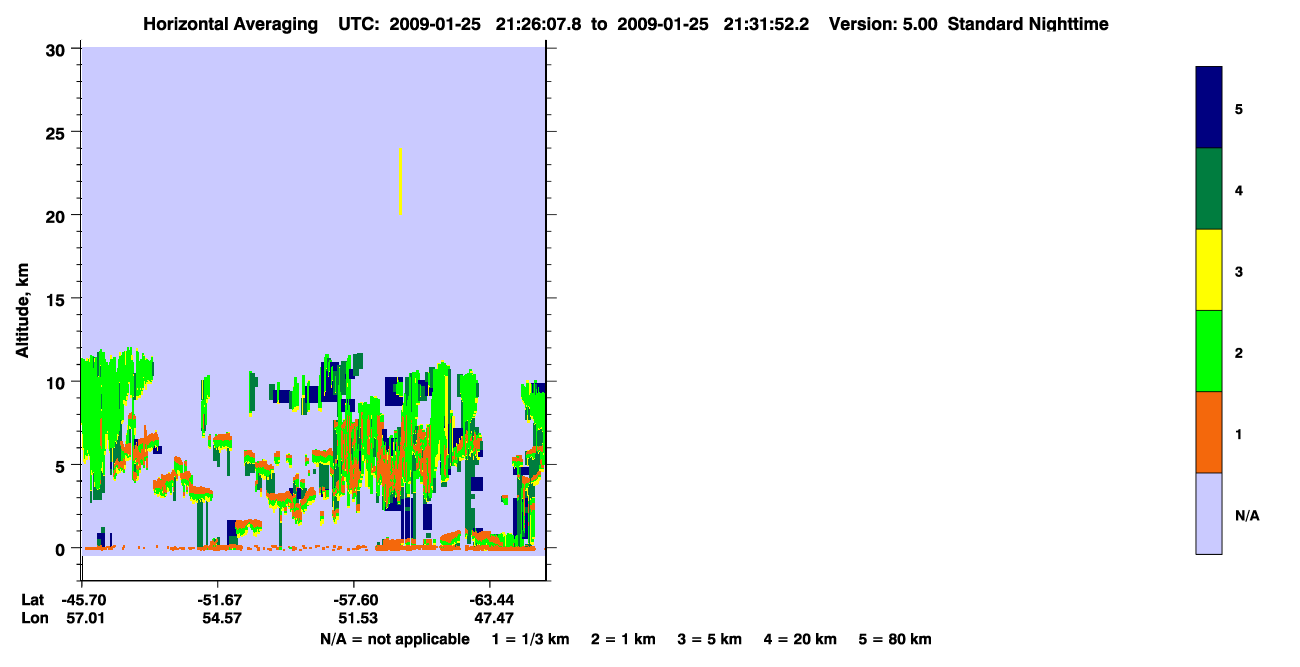Click the color bar label '5'
Image resolution: width=1300 pixels, height=667 pixels.
point(1239,109)
